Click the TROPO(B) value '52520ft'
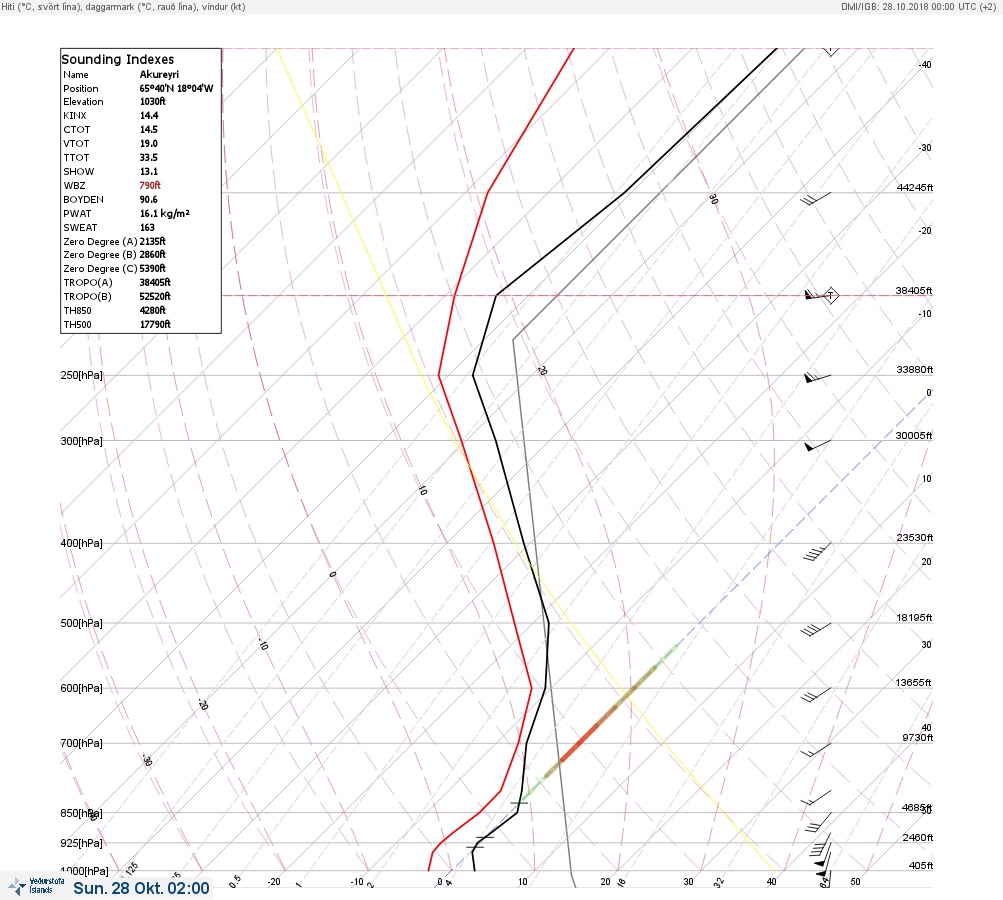 tap(155, 296)
